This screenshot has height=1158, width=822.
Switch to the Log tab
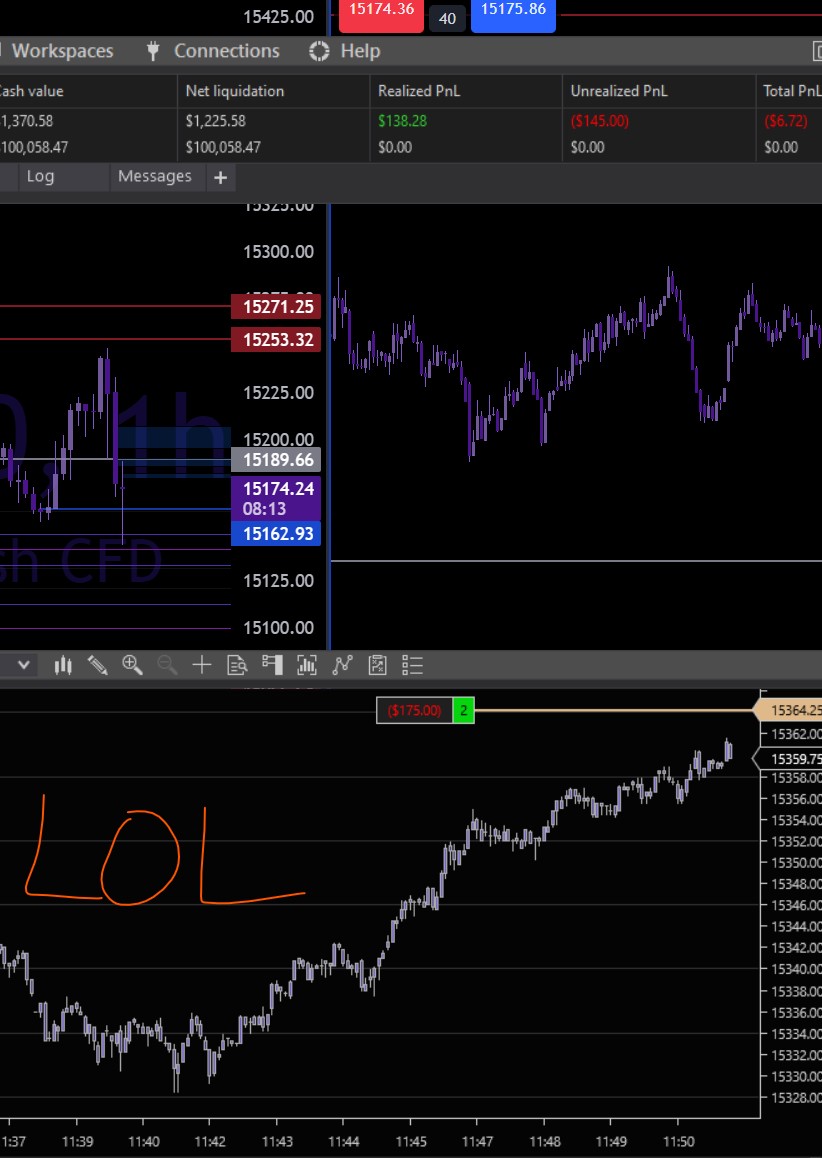coord(40,177)
